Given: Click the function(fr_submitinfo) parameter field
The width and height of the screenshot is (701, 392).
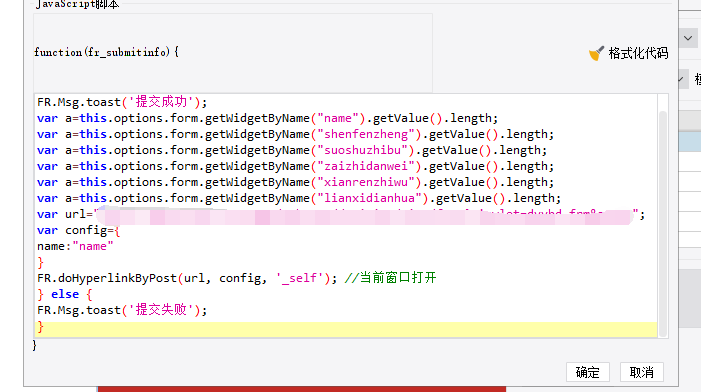Looking at the screenshot, I should pos(233,52).
